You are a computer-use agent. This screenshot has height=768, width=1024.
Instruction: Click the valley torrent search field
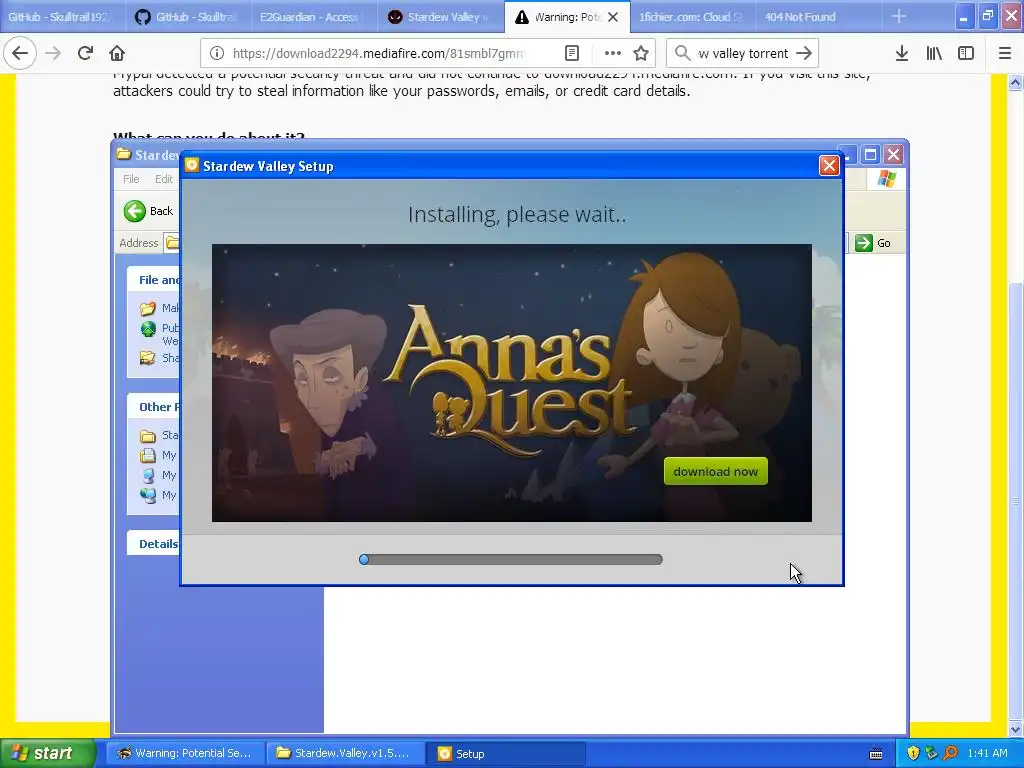point(743,53)
